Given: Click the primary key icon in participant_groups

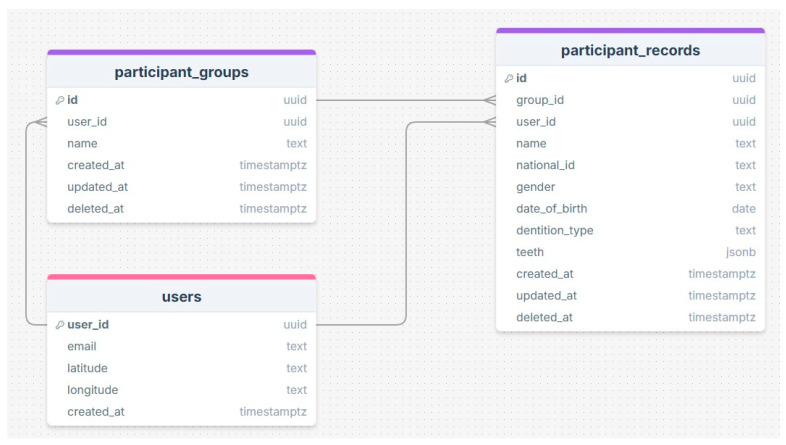Looking at the screenshot, I should (60, 100).
